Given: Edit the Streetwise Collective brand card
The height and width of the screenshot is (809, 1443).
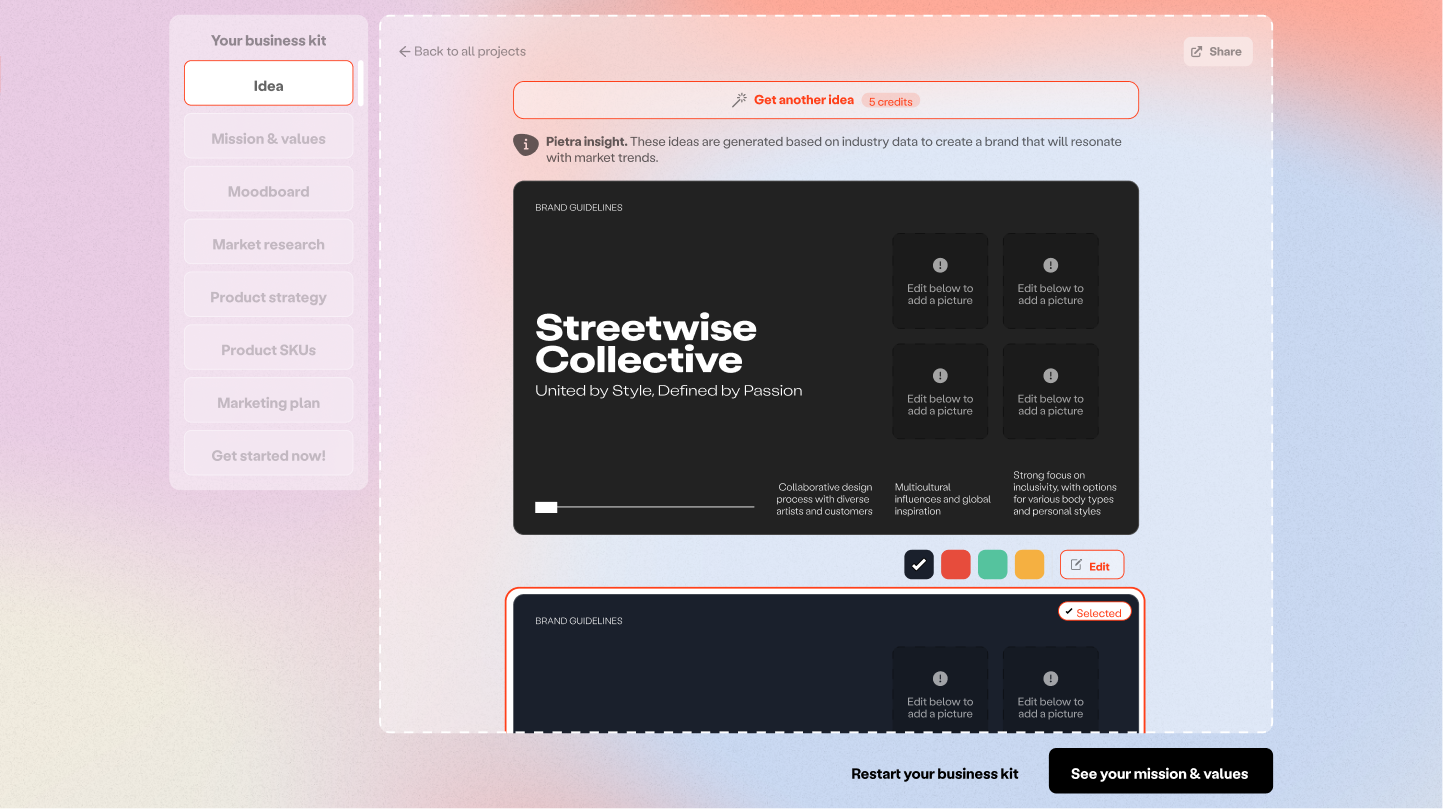Looking at the screenshot, I should pyautogui.click(x=1092, y=565).
